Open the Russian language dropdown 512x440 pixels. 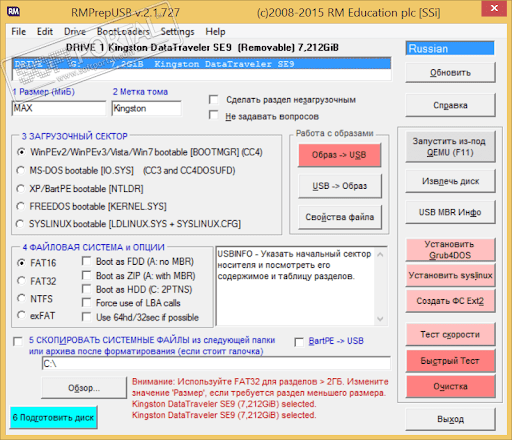[450, 49]
